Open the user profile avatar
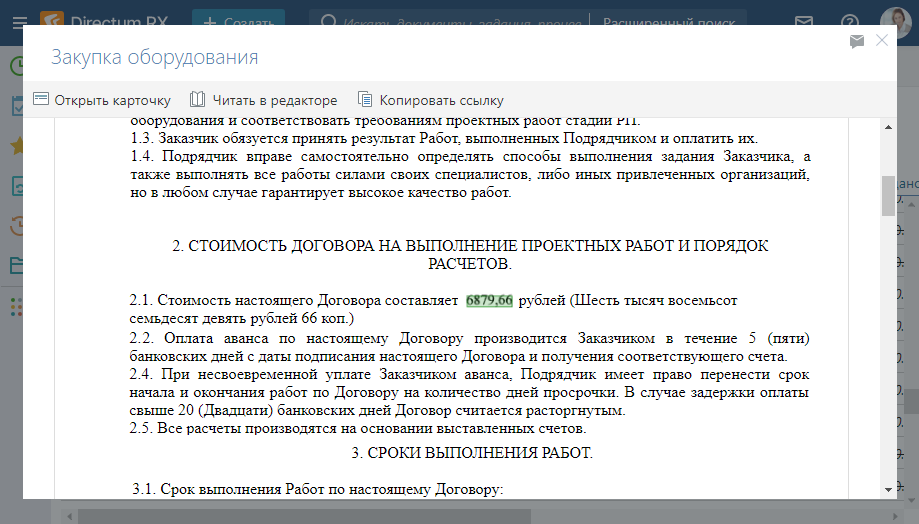The width and height of the screenshot is (919, 524). [x=895, y=22]
